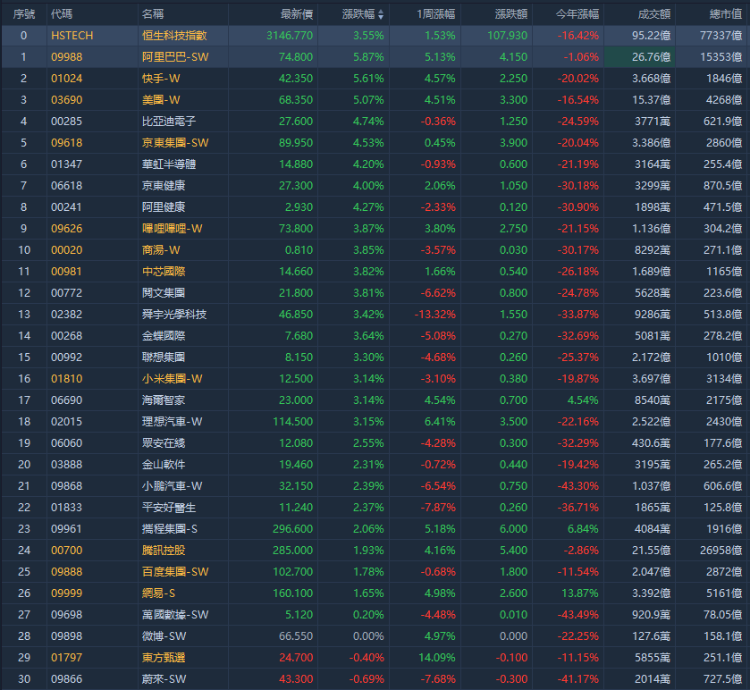Sort by the 最新價 column header

coord(297,14)
